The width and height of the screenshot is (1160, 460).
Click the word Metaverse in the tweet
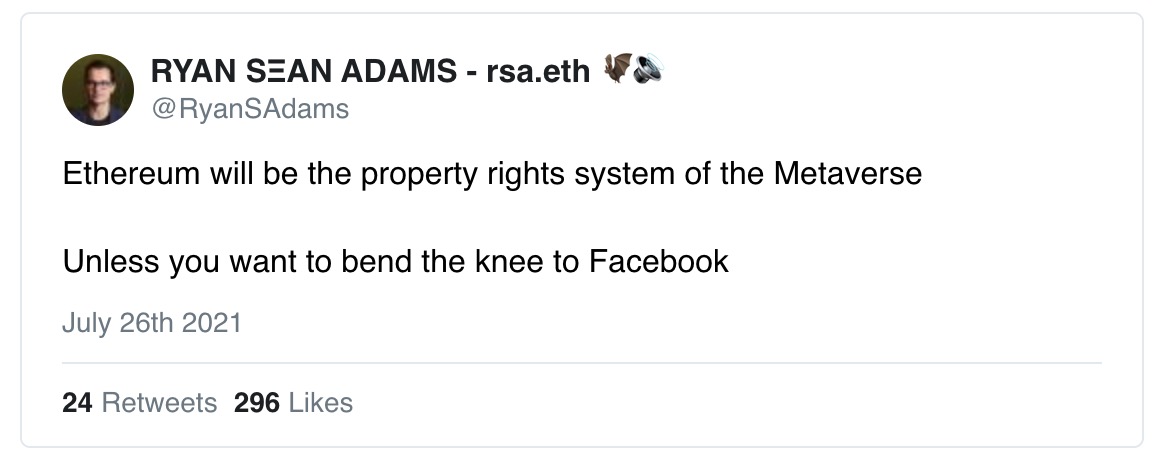(x=848, y=175)
